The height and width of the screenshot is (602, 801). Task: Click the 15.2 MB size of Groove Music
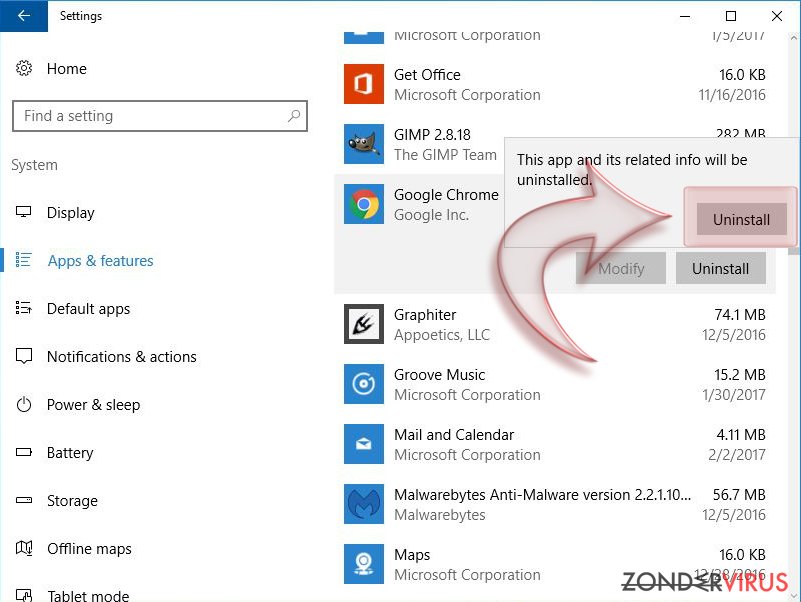point(740,375)
